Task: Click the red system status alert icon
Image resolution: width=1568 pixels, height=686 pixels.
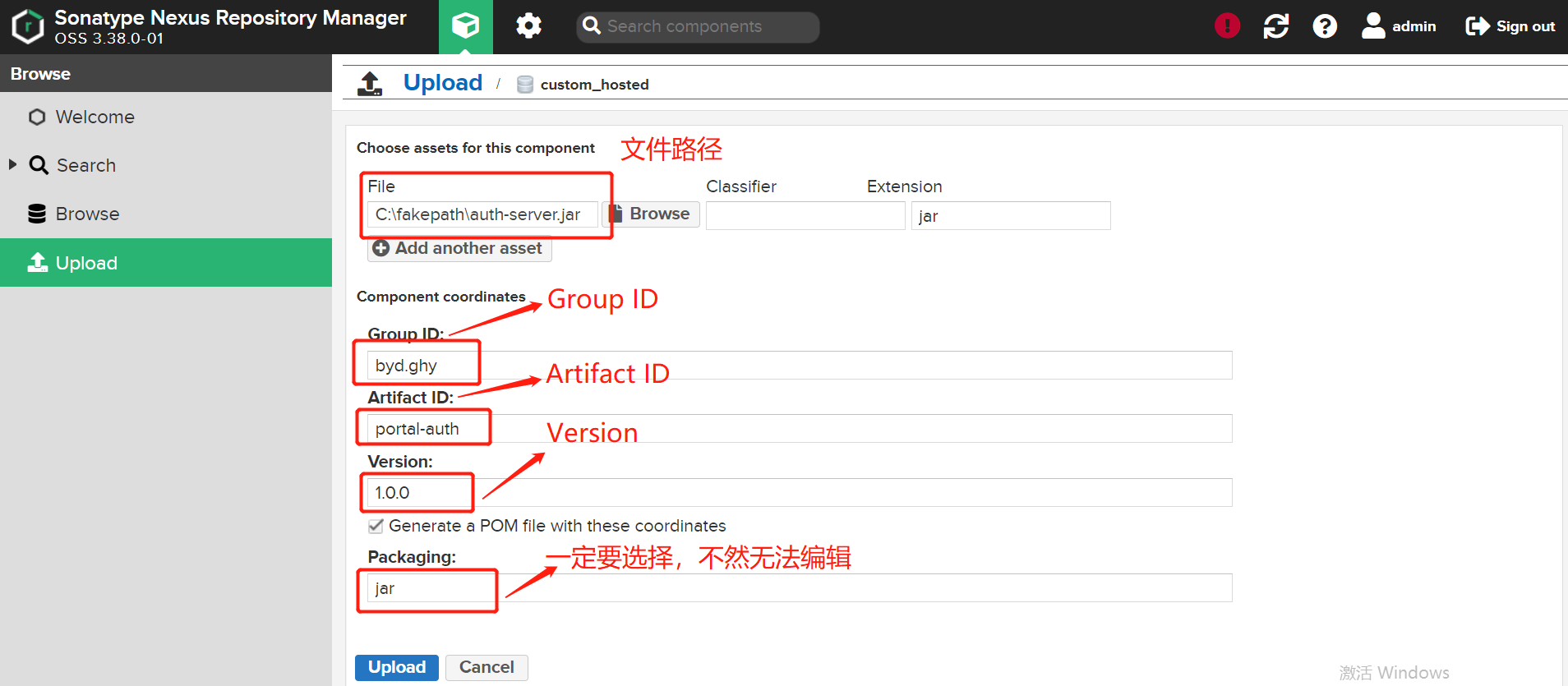Action: [x=1227, y=26]
